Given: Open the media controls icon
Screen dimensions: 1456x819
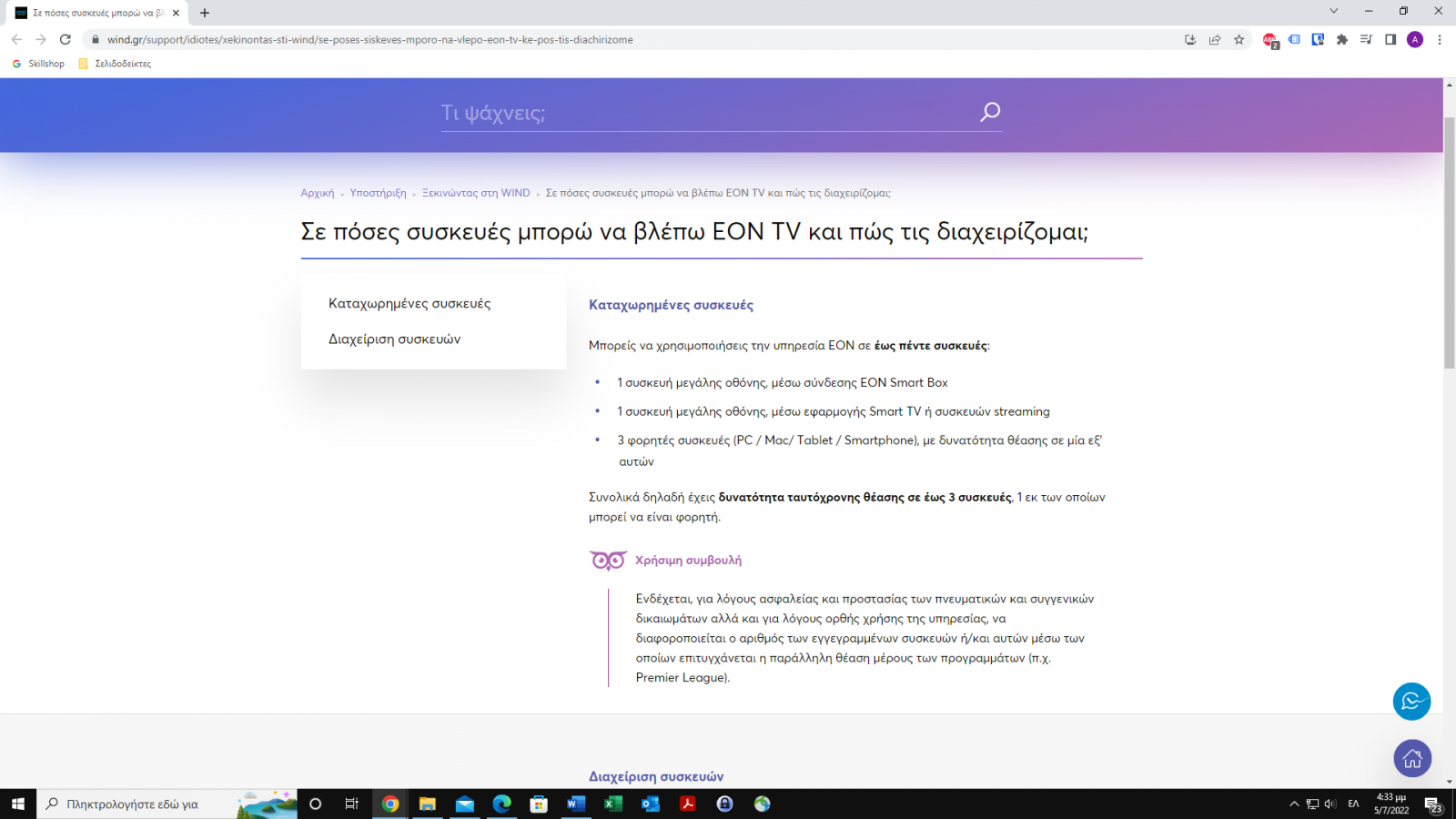Looking at the screenshot, I should [1366, 39].
